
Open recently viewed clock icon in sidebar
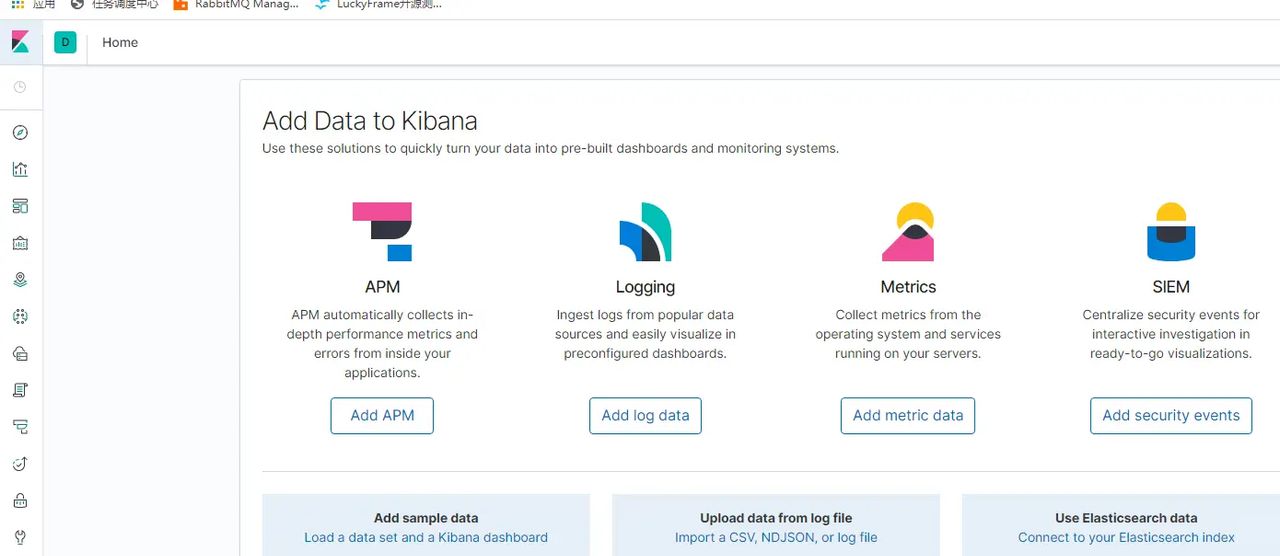(x=20, y=88)
